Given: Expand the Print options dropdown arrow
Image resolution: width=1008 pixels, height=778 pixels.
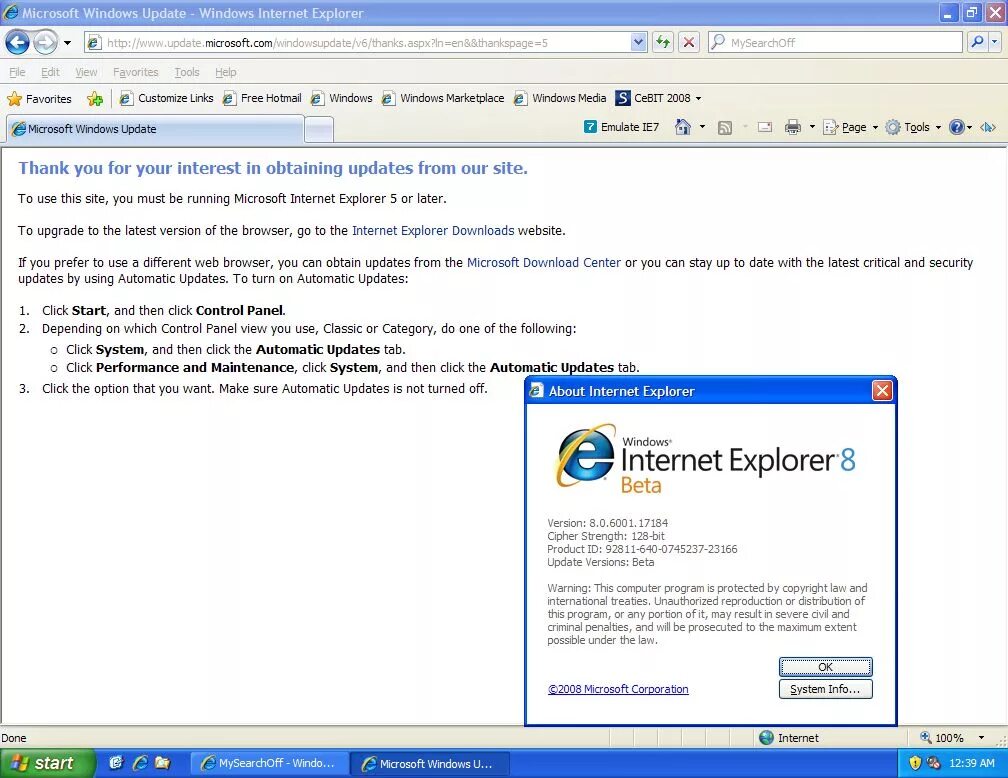Looking at the screenshot, I should tap(812, 127).
